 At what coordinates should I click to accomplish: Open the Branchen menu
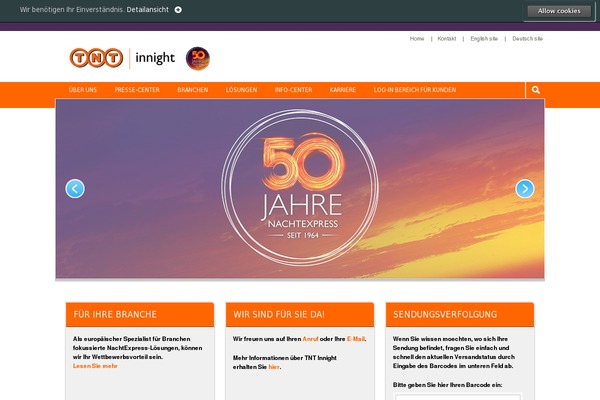[x=192, y=90]
